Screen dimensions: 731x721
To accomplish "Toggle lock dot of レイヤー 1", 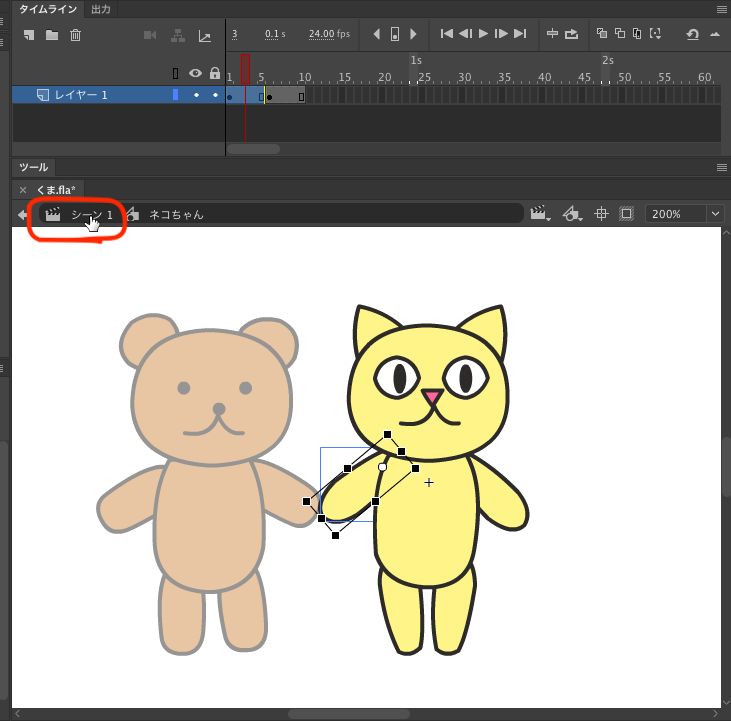I will click(215, 95).
